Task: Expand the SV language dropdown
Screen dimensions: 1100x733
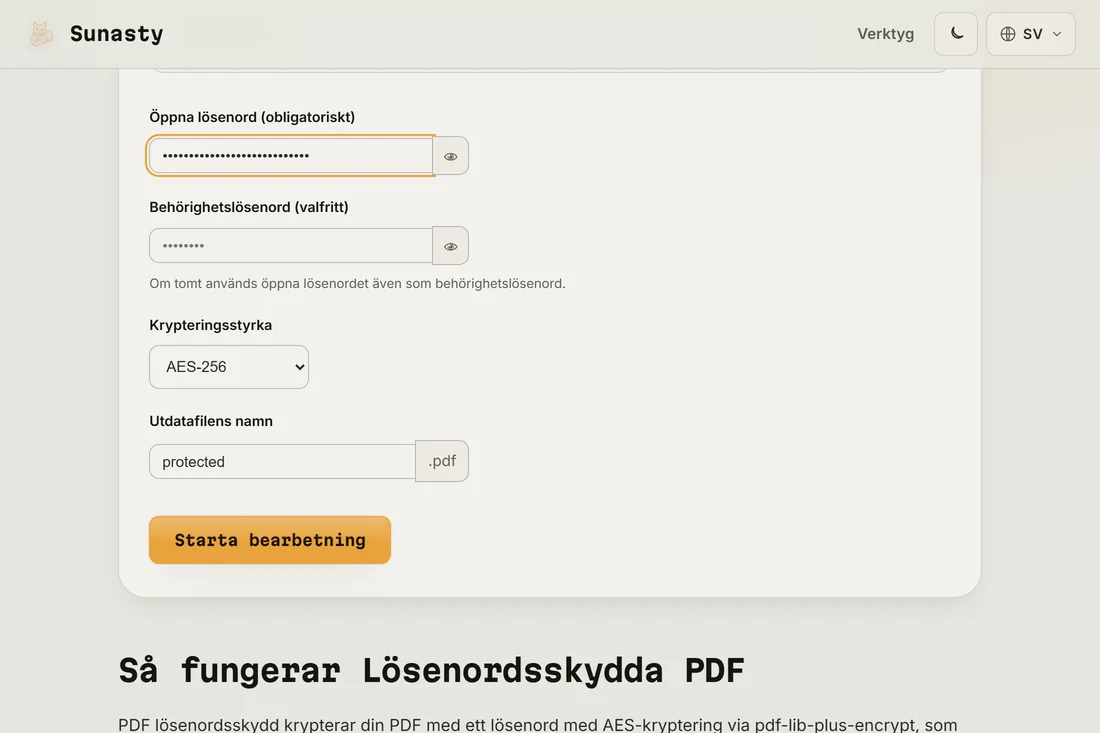Action: (x=1031, y=34)
